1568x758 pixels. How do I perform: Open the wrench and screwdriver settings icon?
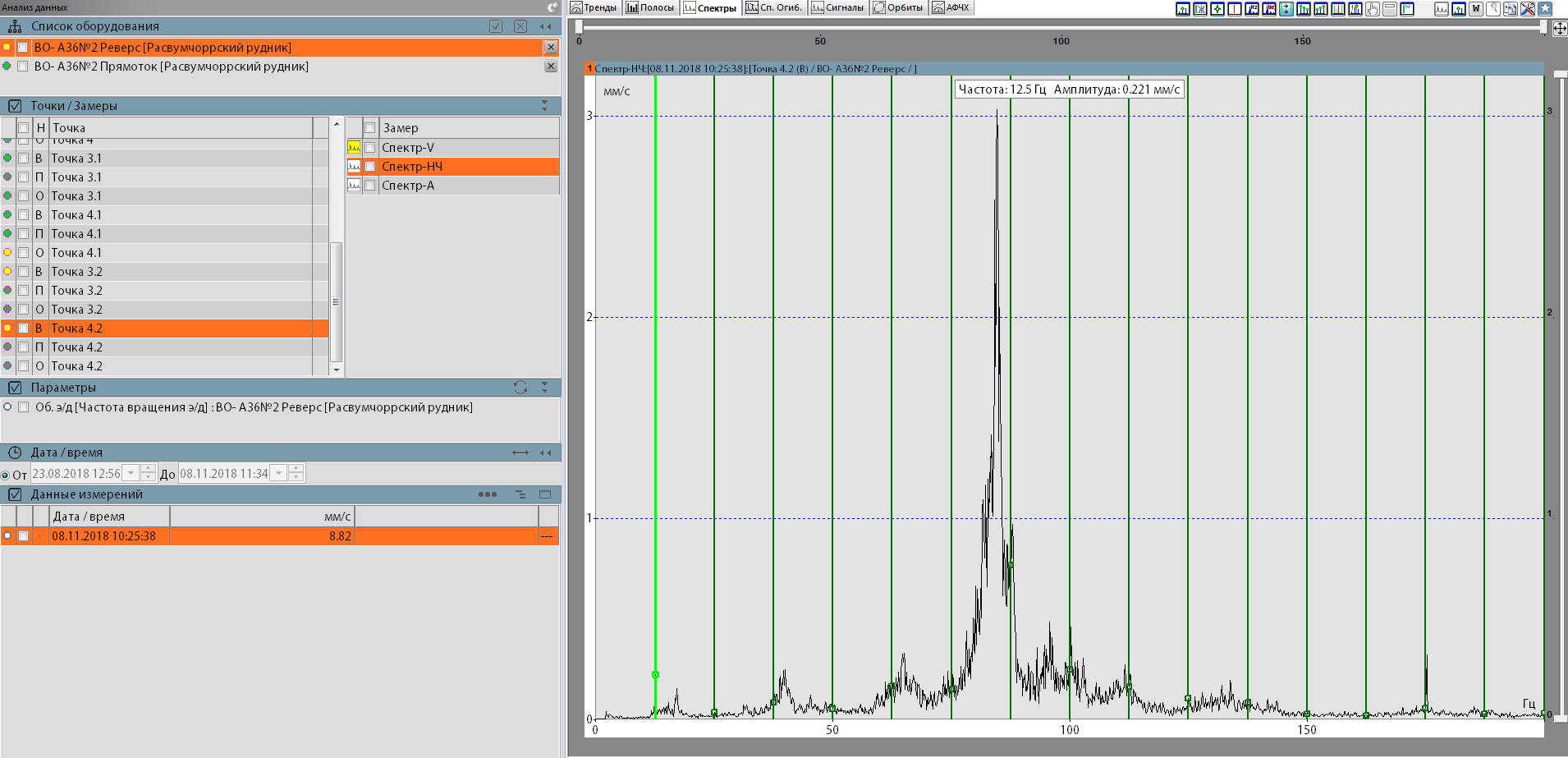coord(1528,9)
